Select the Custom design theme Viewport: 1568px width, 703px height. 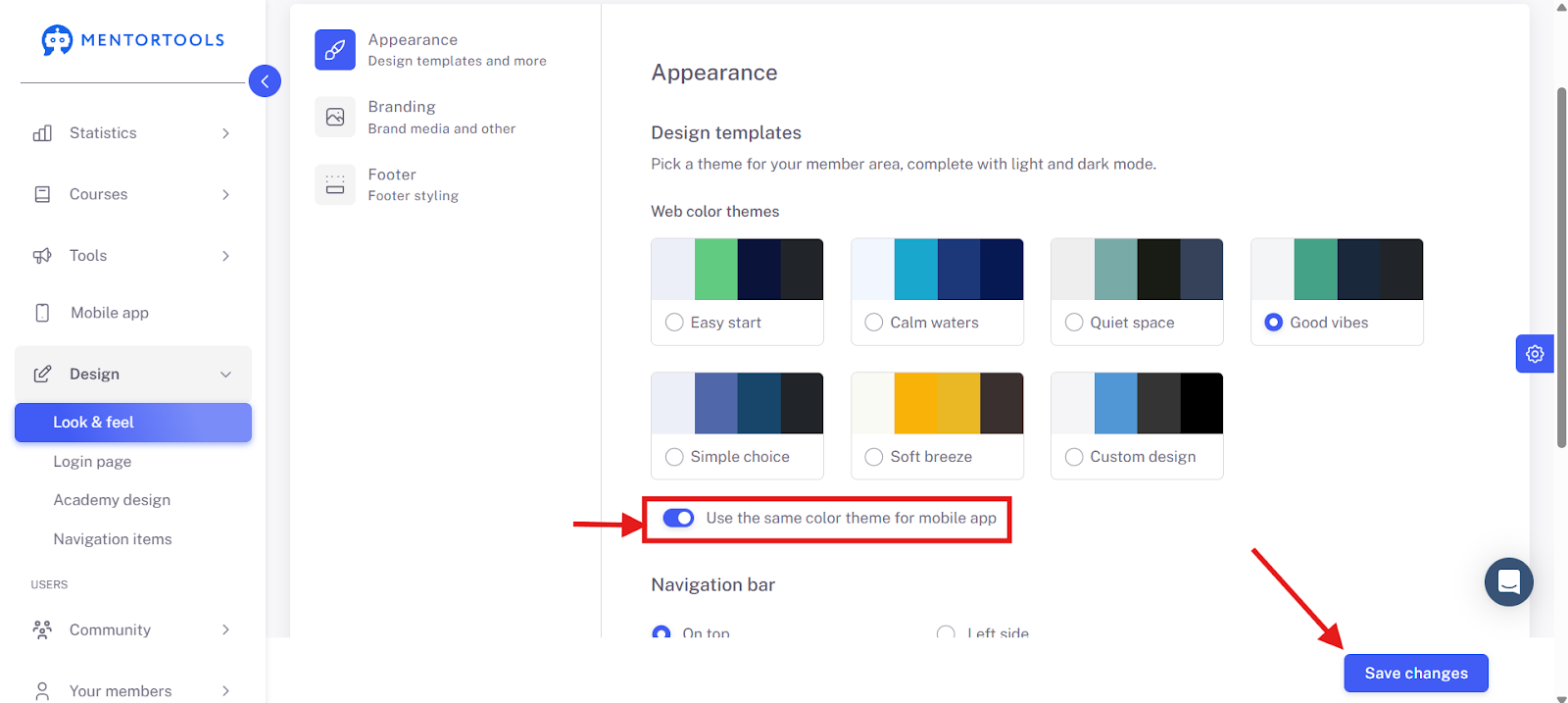pyautogui.click(x=1074, y=457)
